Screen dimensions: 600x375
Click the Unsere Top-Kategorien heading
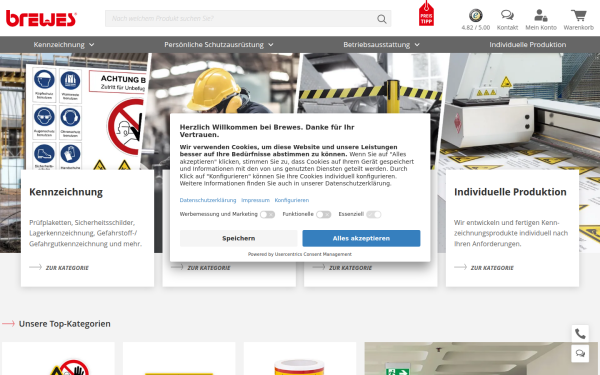(x=64, y=324)
